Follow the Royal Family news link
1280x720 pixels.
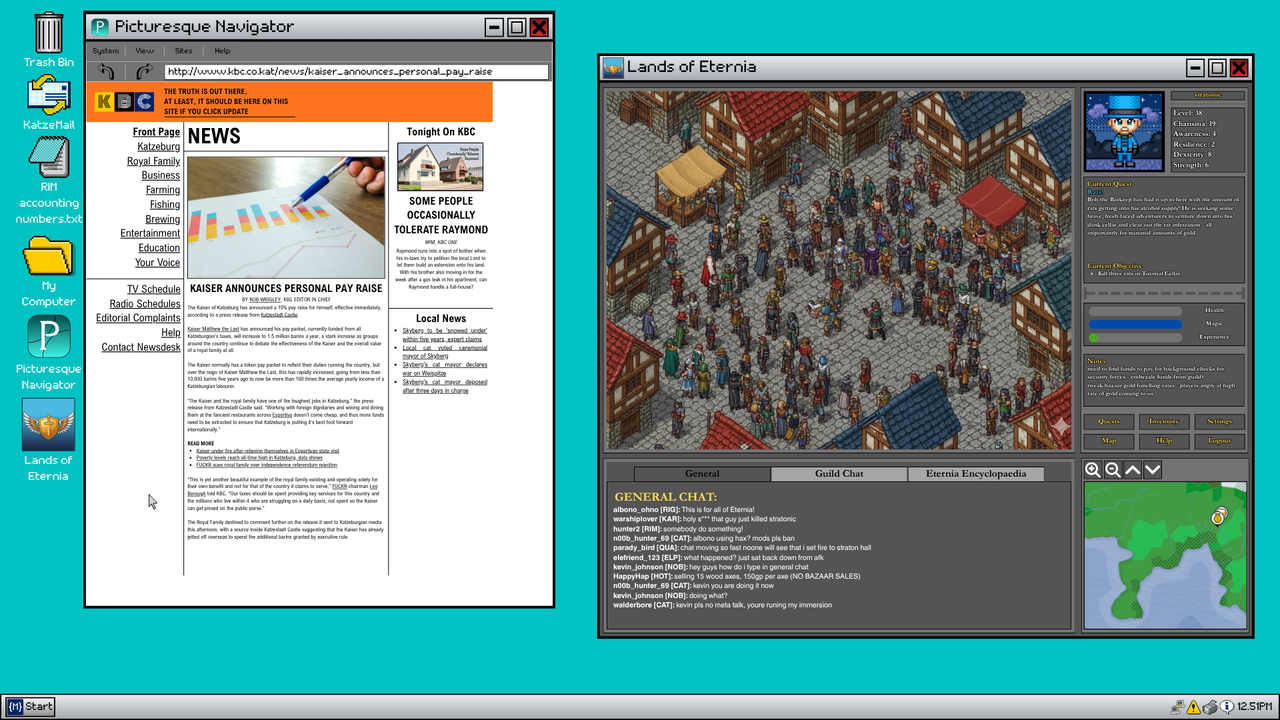pyautogui.click(x=153, y=161)
